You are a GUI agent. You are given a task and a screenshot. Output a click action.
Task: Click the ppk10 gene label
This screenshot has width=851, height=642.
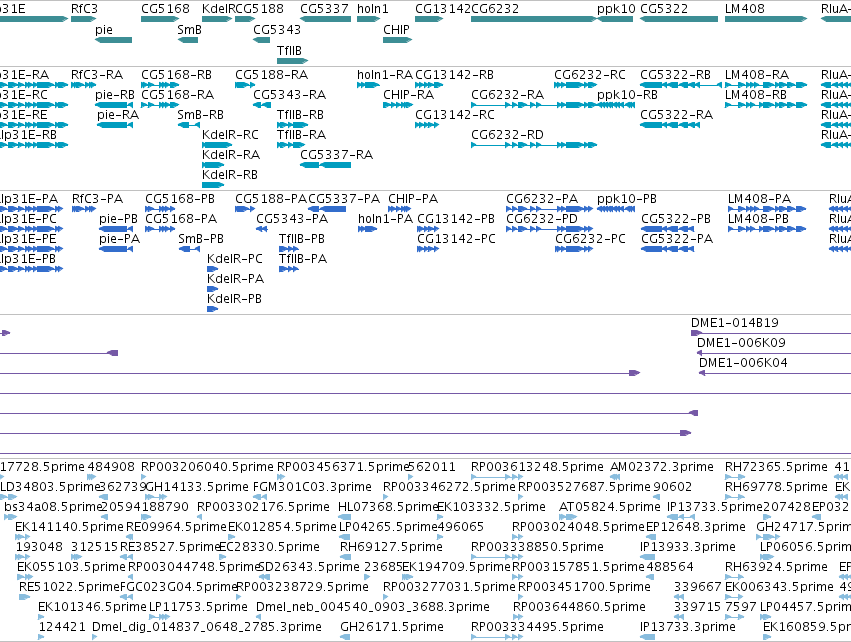tap(616, 9)
